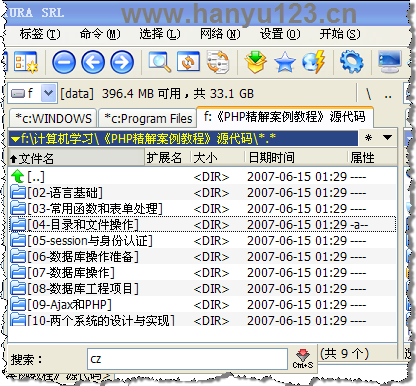Select the [..] parent directory row

[202, 177]
